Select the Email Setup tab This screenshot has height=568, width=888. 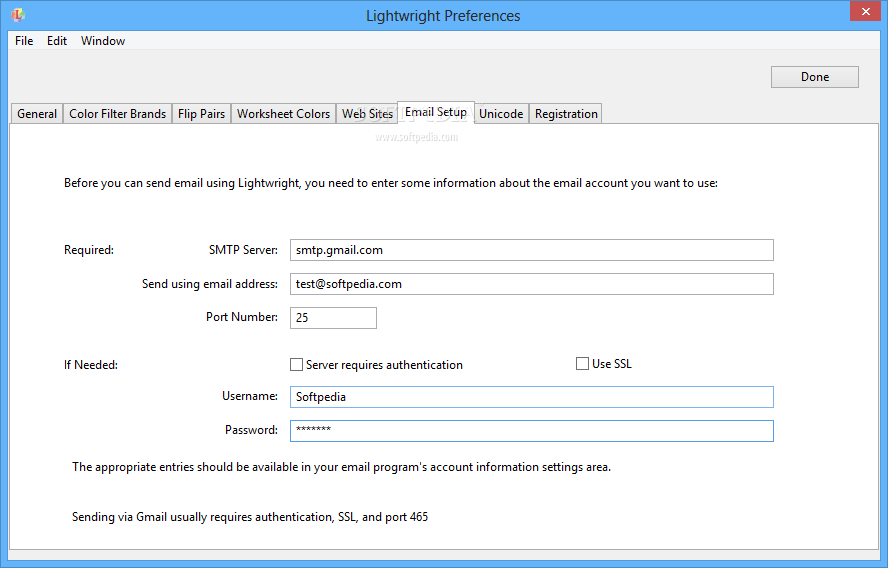coord(436,112)
